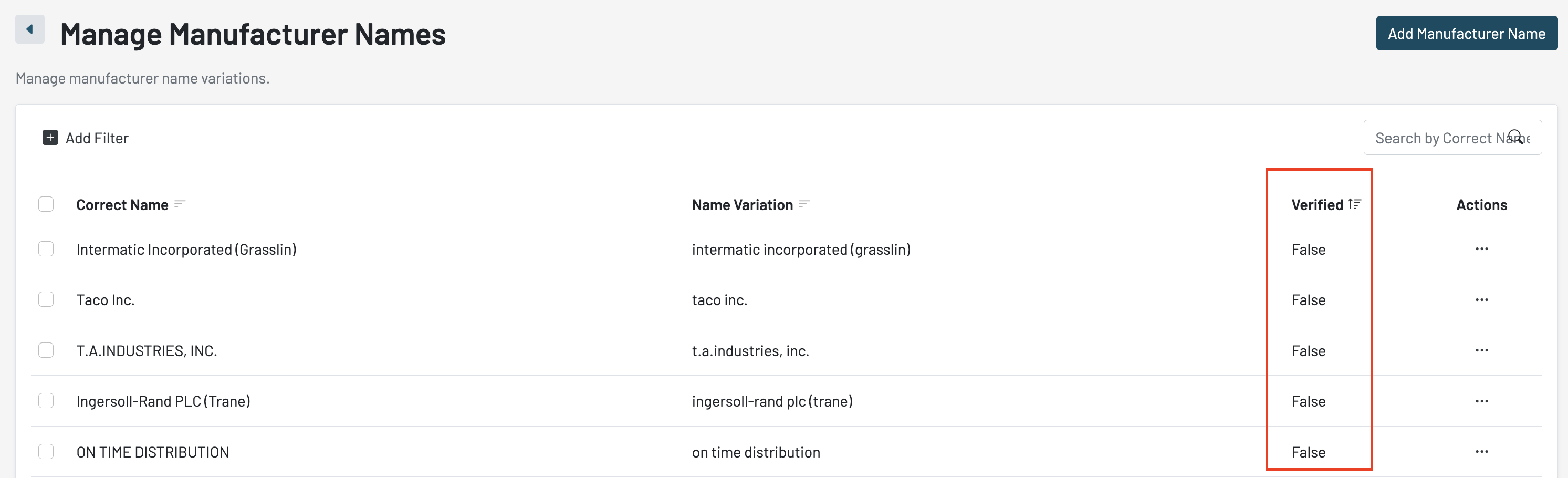This screenshot has width=1568, height=478.
Task: Expand row actions for T.A.INDUSTRIES, INC.
Action: click(x=1481, y=350)
